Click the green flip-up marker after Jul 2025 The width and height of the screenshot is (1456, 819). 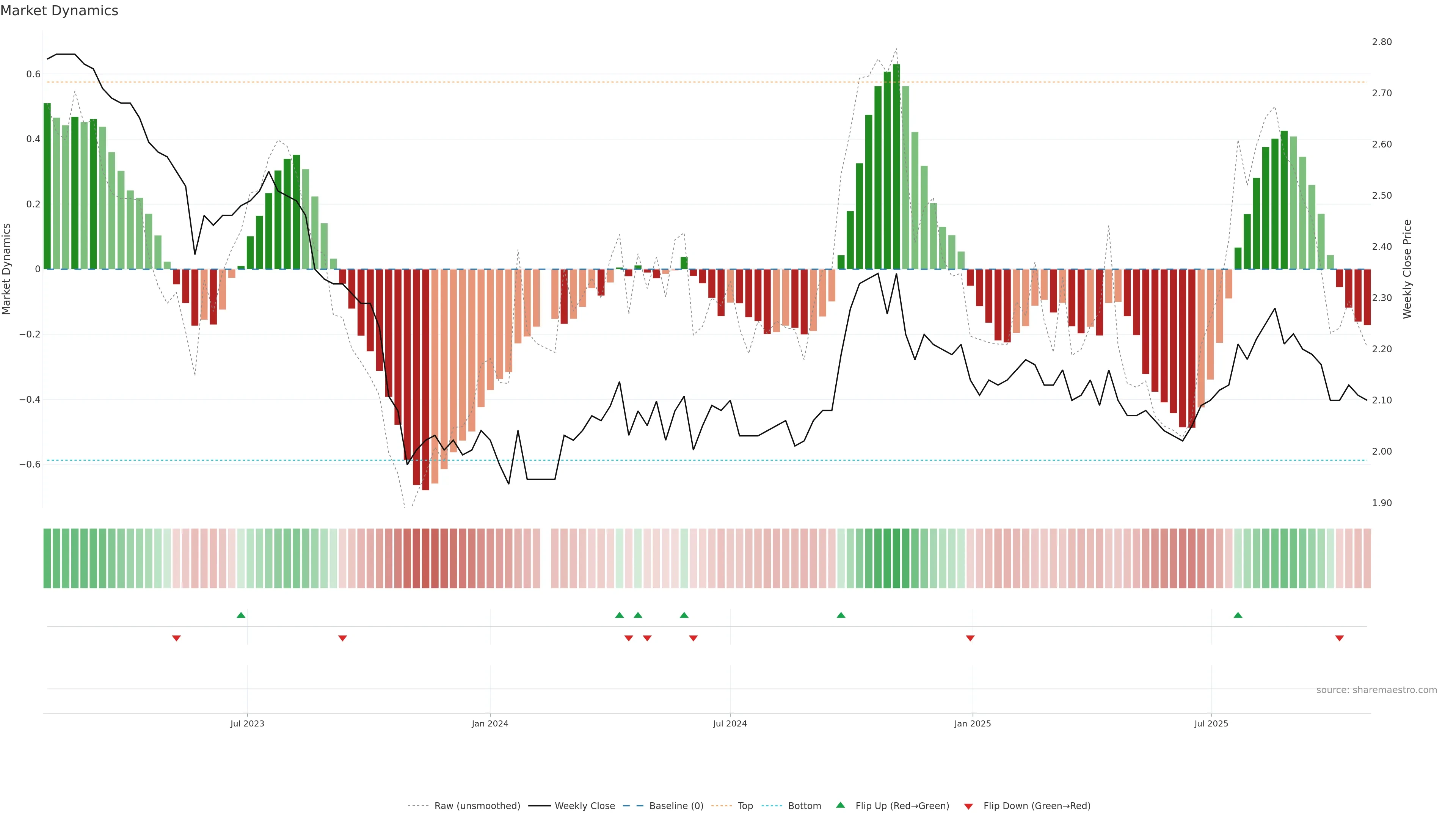(1238, 615)
